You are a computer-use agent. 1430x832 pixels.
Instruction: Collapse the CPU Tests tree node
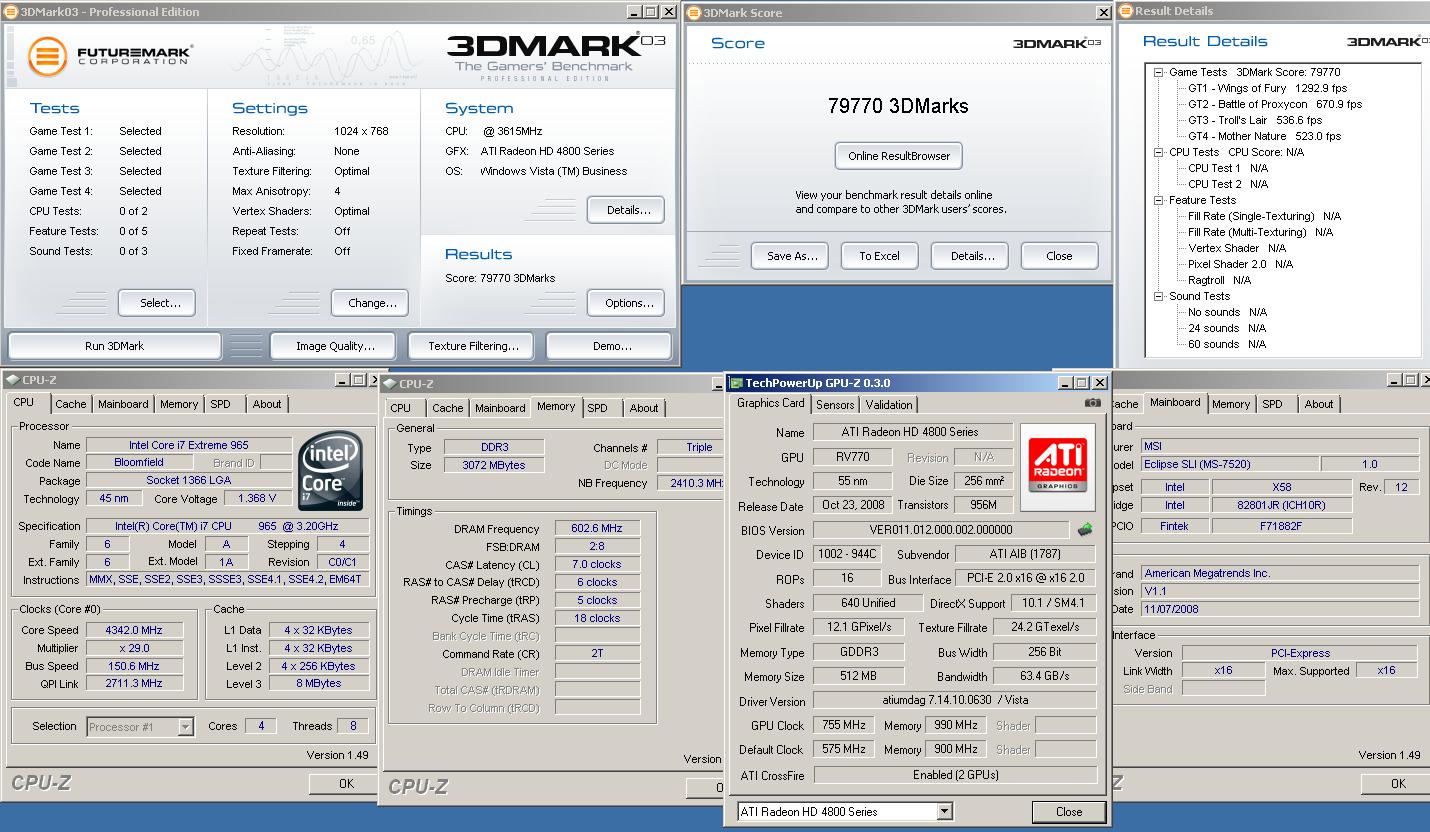click(x=1158, y=152)
